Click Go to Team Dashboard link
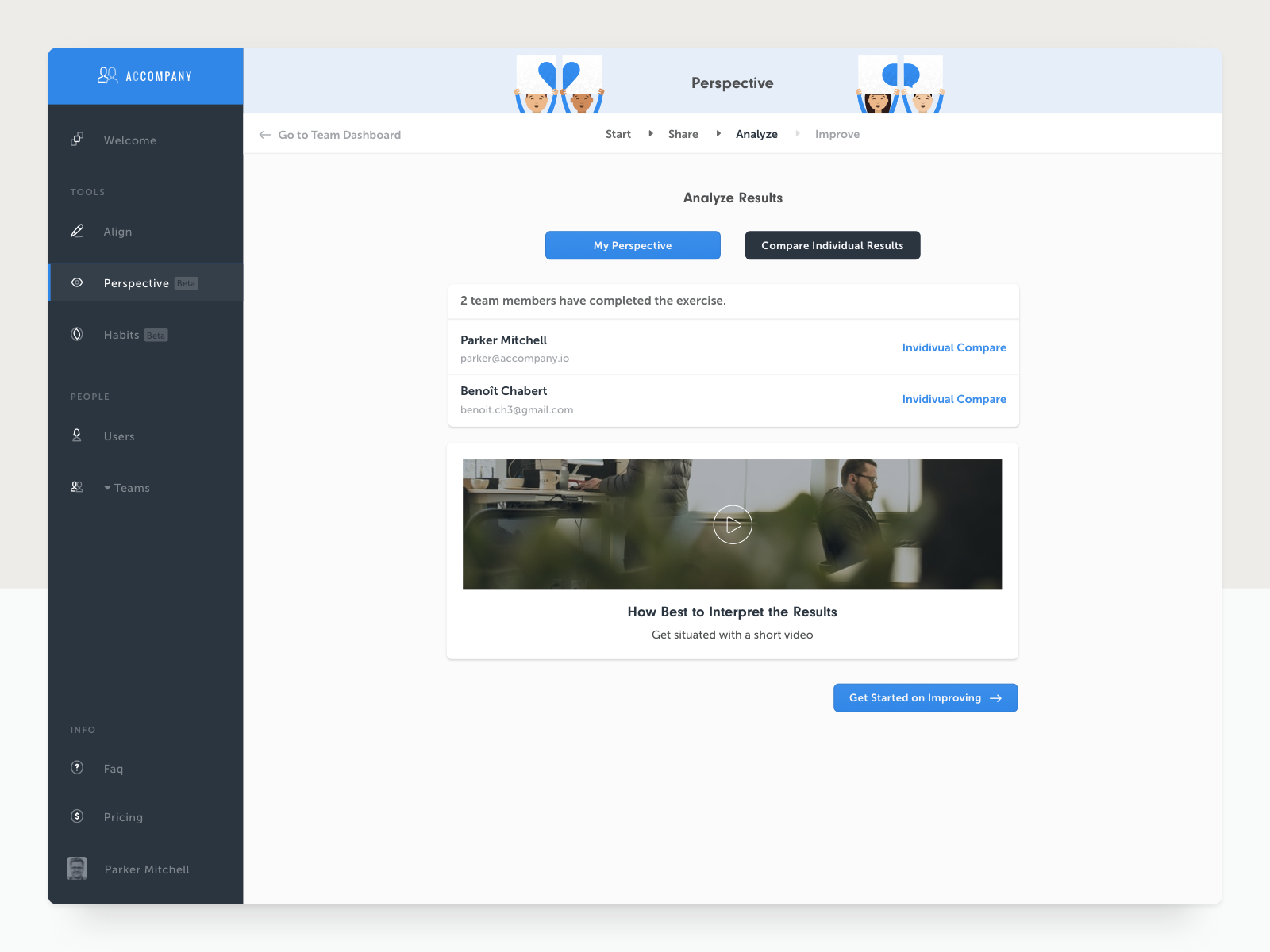Image resolution: width=1270 pixels, height=952 pixels. pos(340,135)
